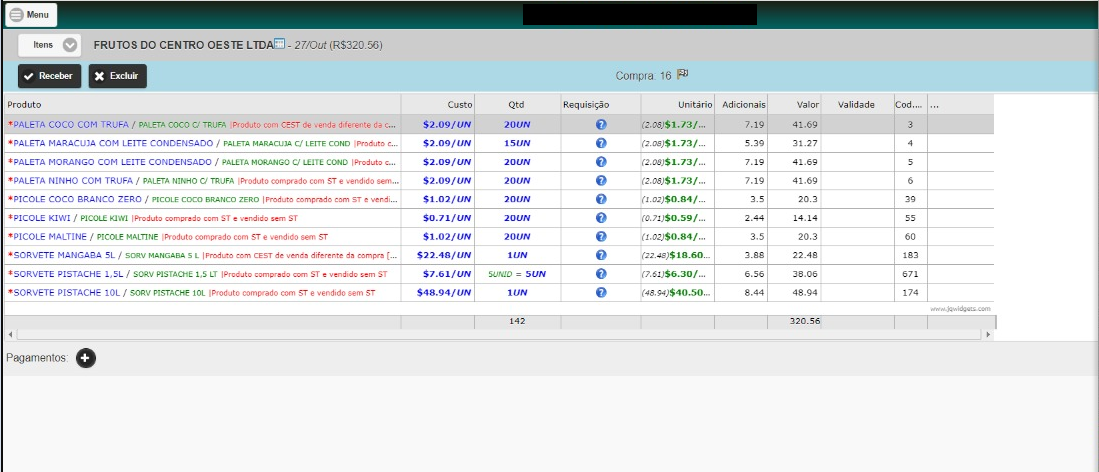Click the 15UN quantity cell
1099x472 pixels.
(x=517, y=143)
